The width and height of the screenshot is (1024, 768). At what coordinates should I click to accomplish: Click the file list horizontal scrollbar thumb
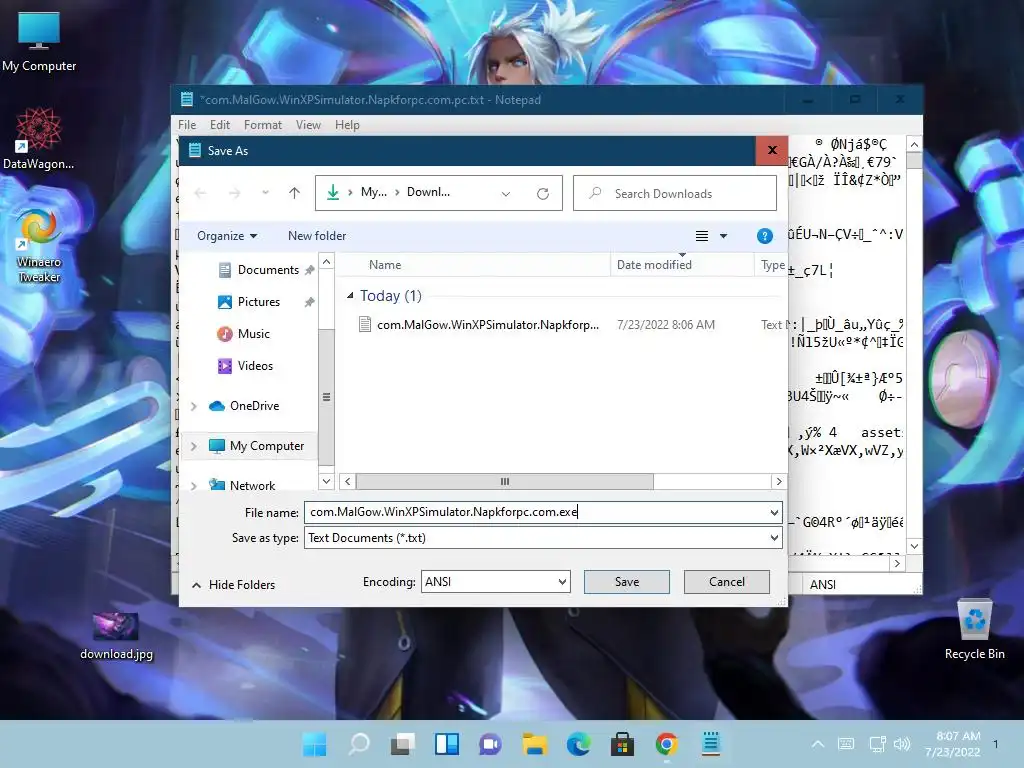[x=504, y=481]
